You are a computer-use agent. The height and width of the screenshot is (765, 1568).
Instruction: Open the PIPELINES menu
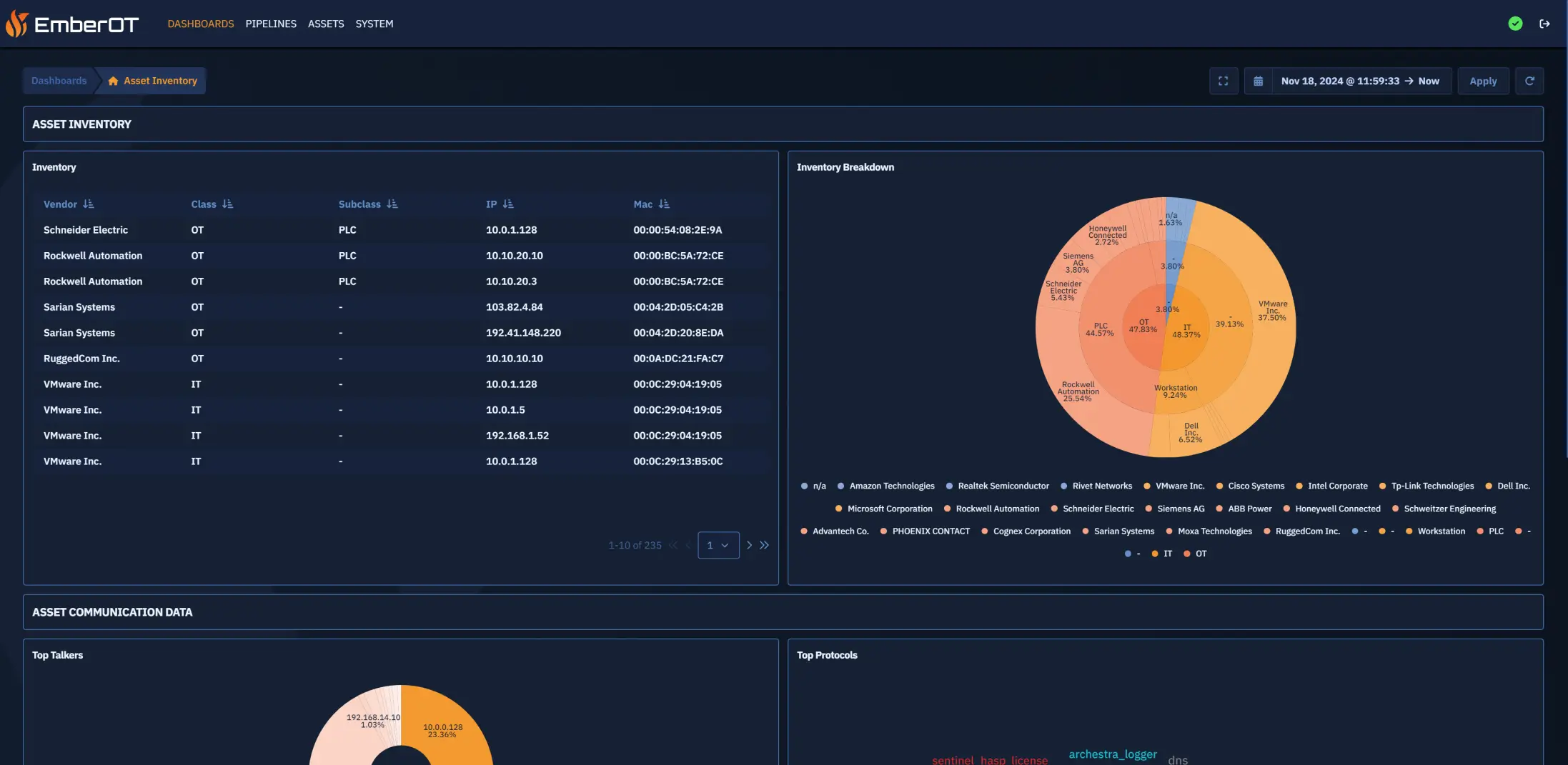271,24
